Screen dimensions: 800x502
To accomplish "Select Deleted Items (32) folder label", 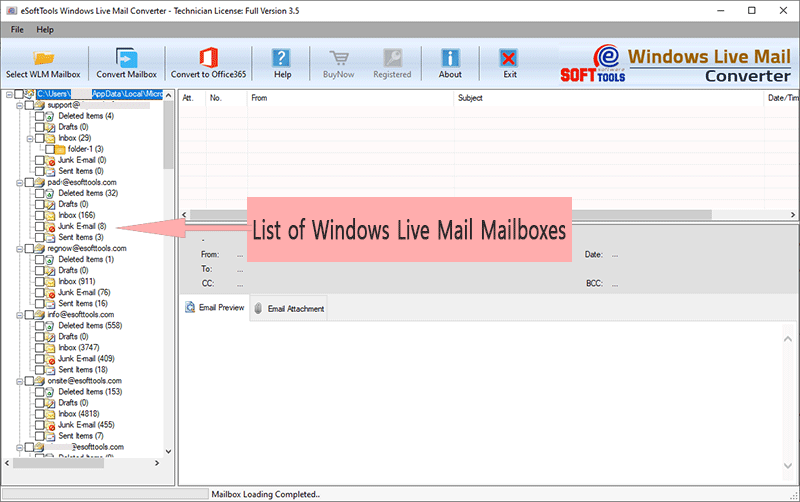I will pyautogui.click(x=88, y=193).
